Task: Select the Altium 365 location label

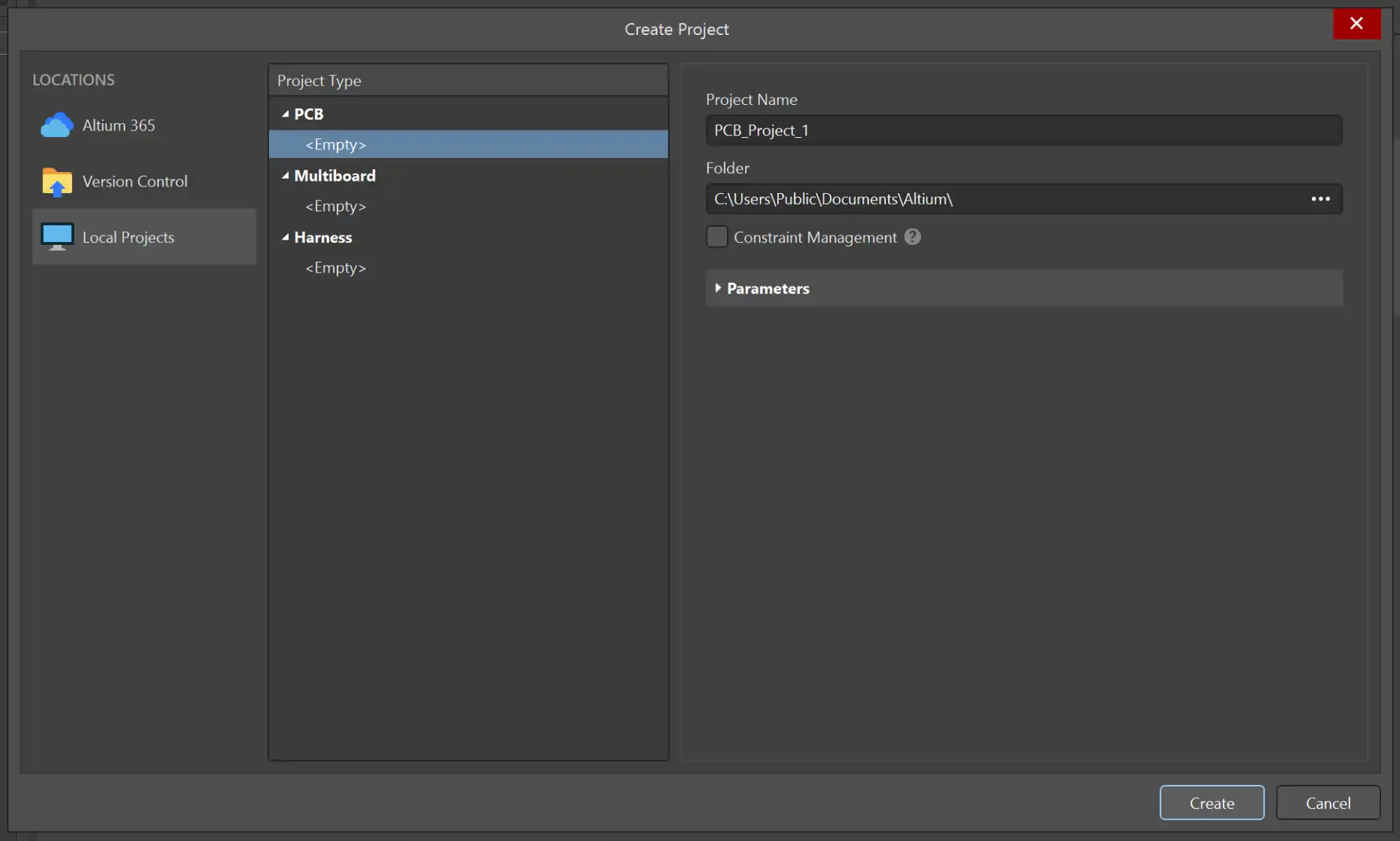Action: click(x=119, y=125)
